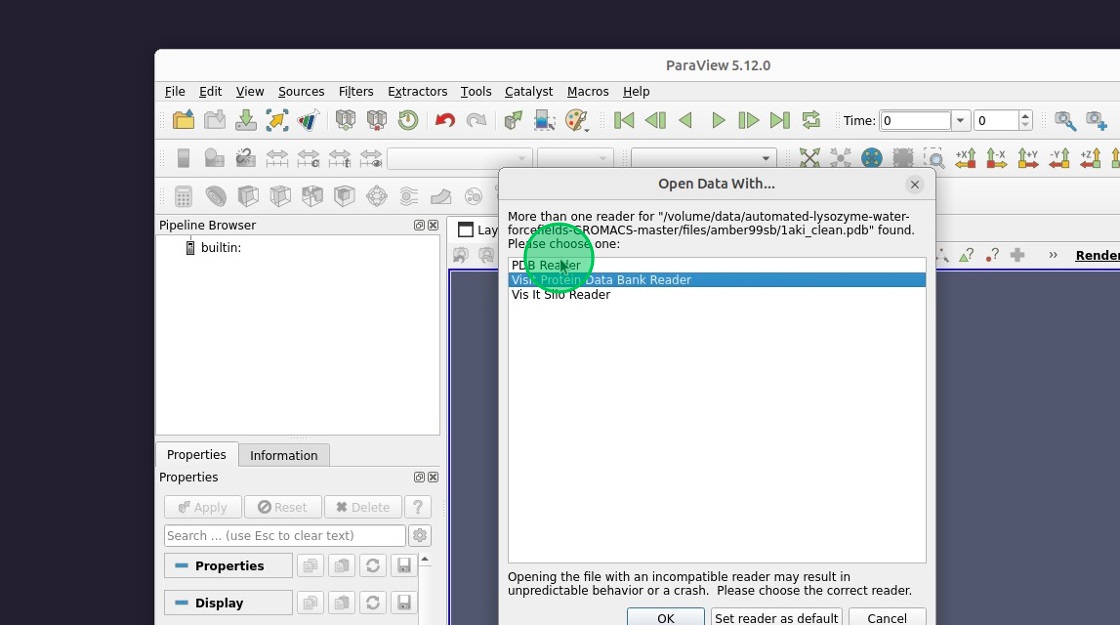Click the time step spinner arrows

(x=1025, y=121)
